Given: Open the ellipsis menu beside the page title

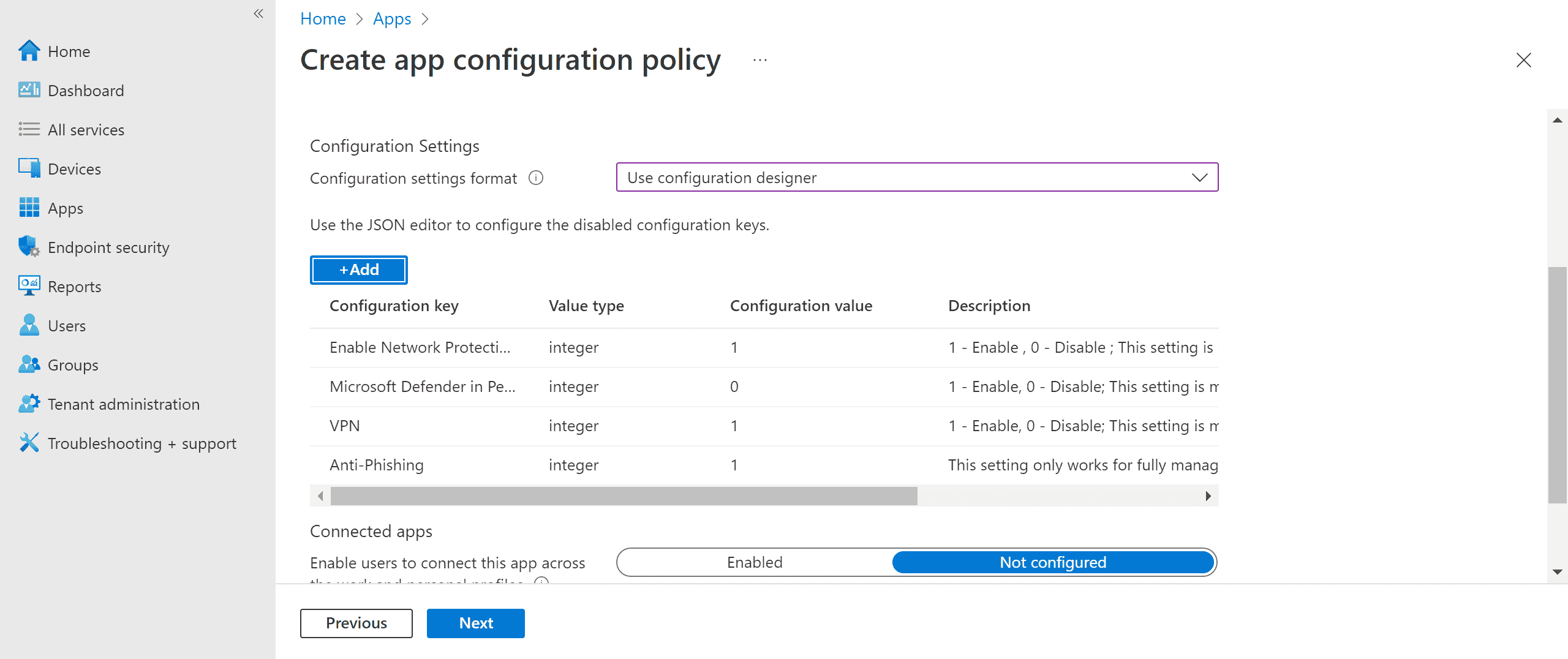Looking at the screenshot, I should [x=759, y=59].
